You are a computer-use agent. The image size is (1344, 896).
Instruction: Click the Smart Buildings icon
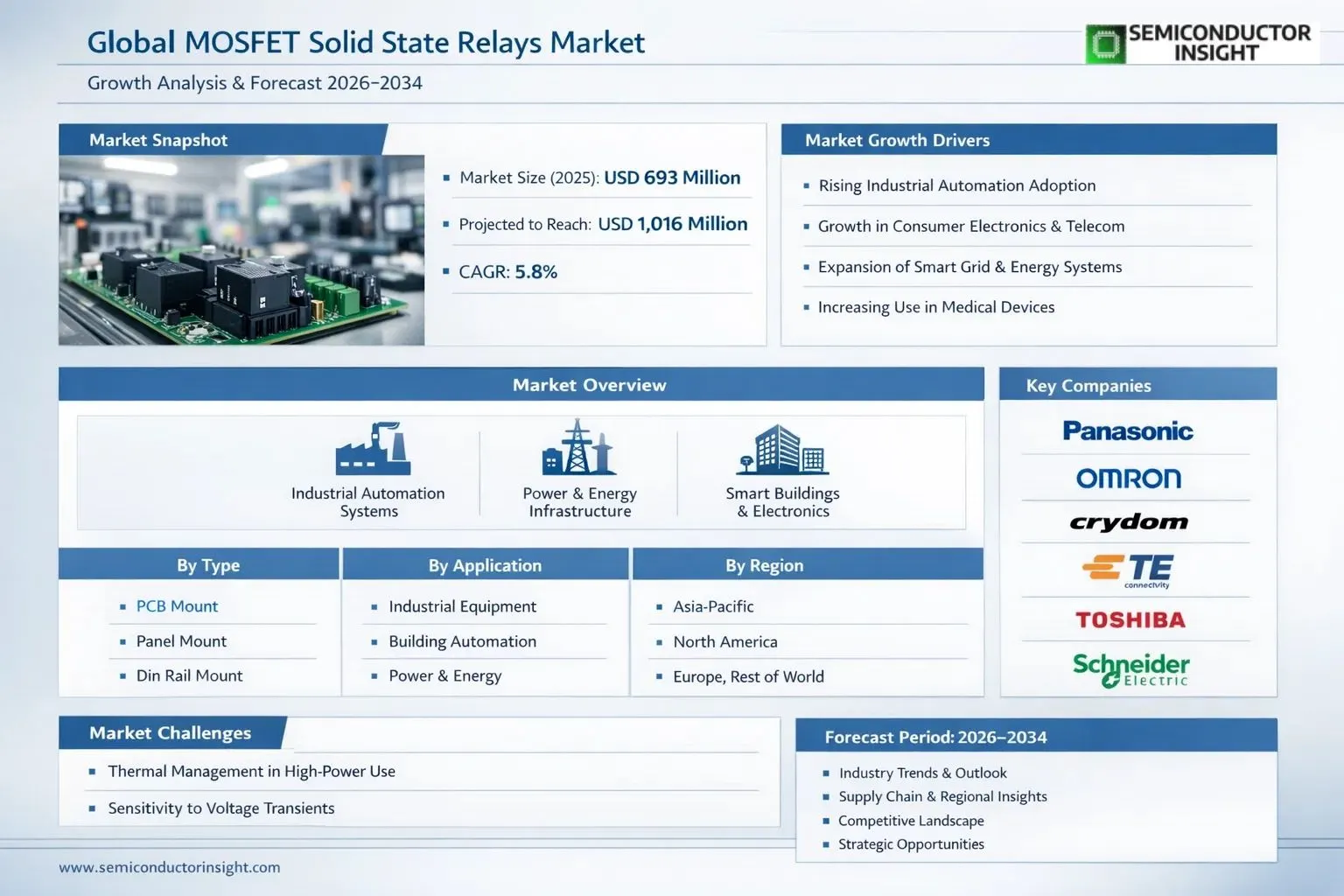coord(782,450)
